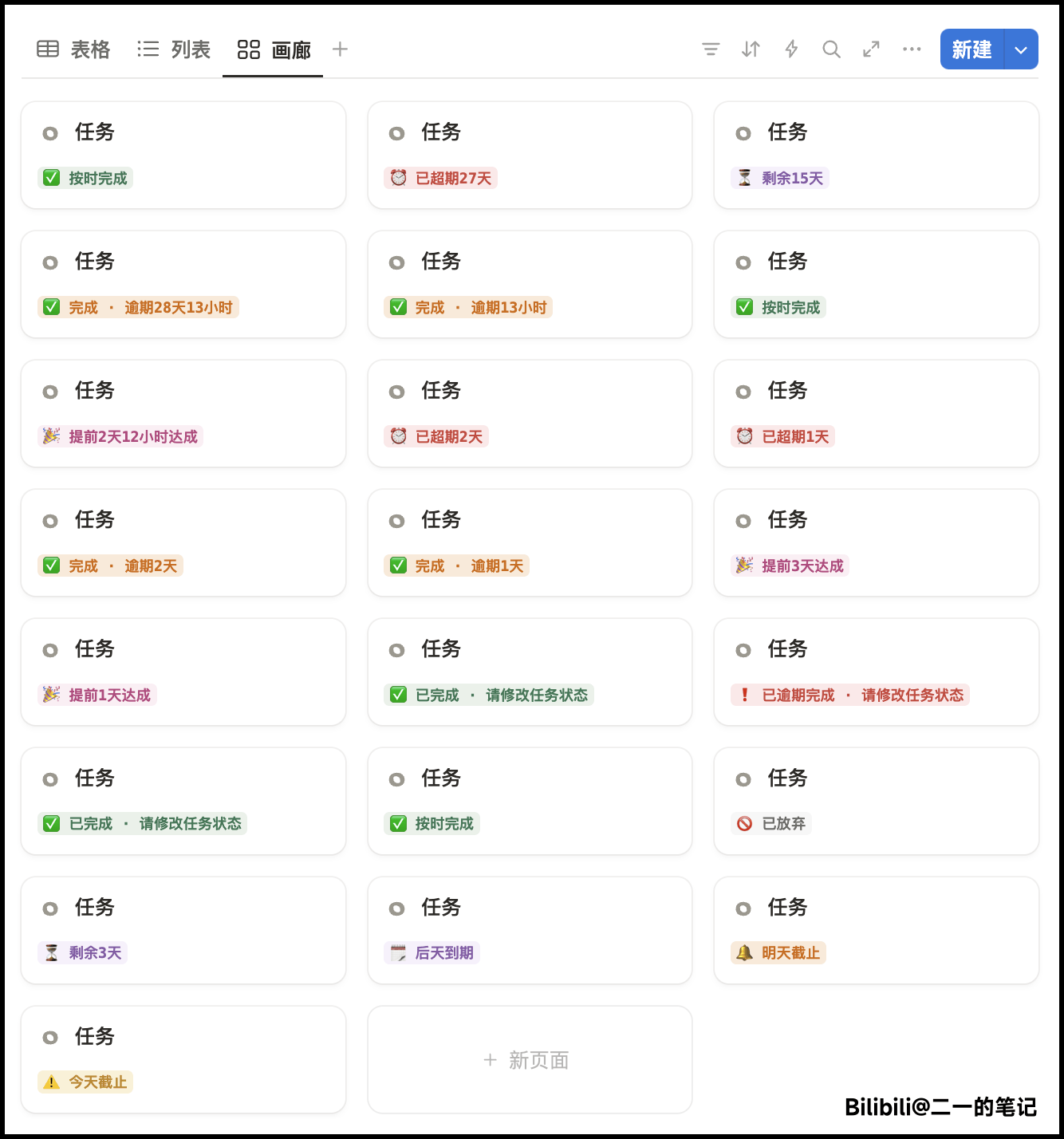The height and width of the screenshot is (1139, 1064).
Task: Click party popper icon on 提前2天12小时达成
Action: pos(51,436)
